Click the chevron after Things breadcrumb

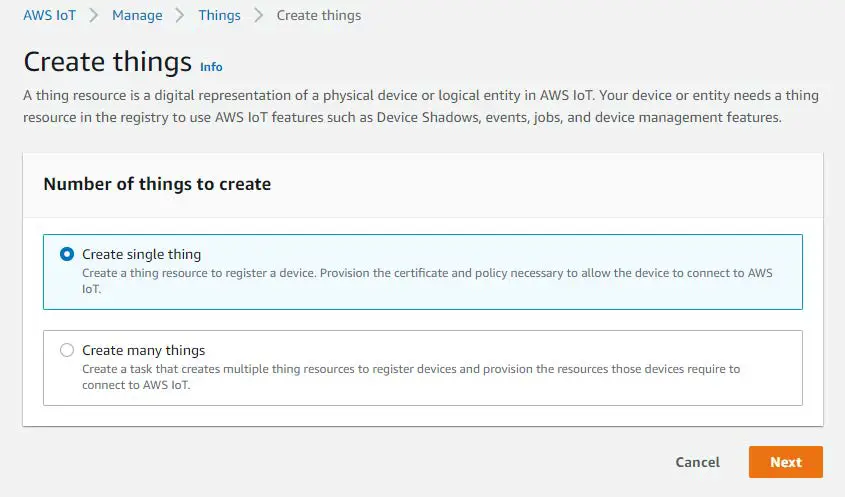point(258,15)
